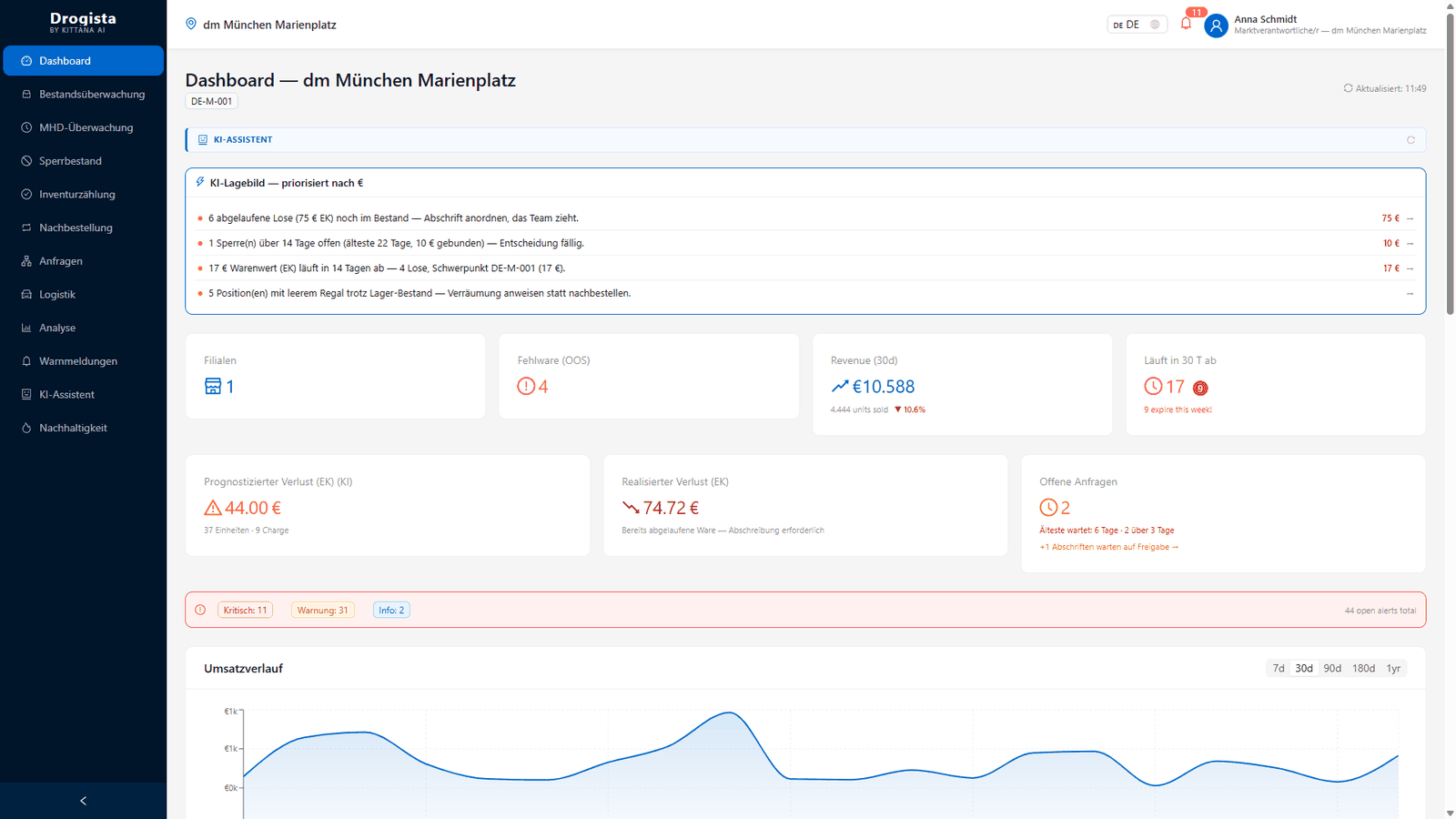Click the red 9 badge on expiry card
1456x819 pixels.
(1200, 389)
